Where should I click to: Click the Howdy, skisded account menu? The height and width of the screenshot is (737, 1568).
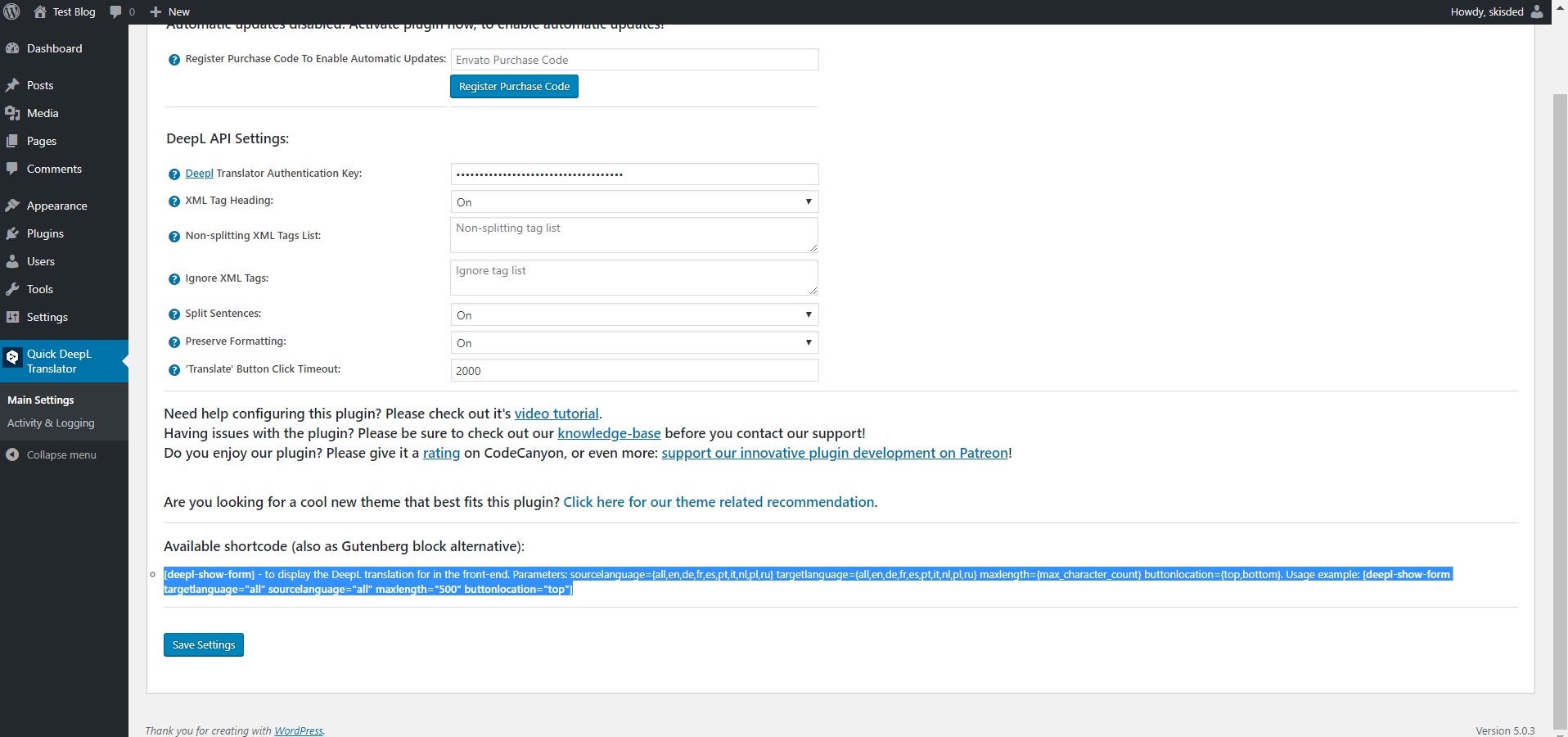click(x=1496, y=11)
